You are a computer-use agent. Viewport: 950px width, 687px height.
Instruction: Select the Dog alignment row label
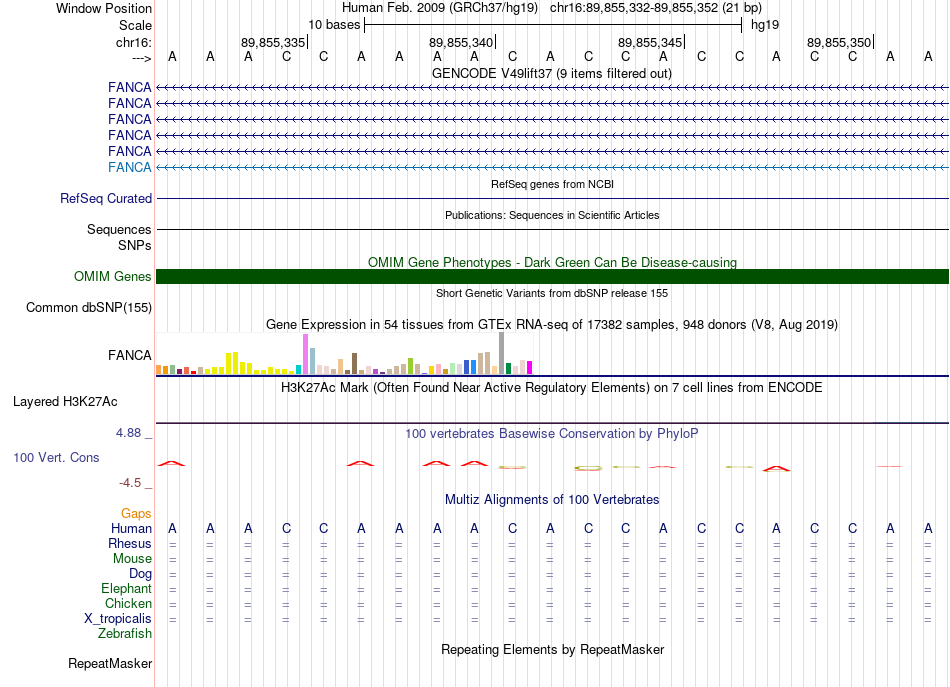140,573
